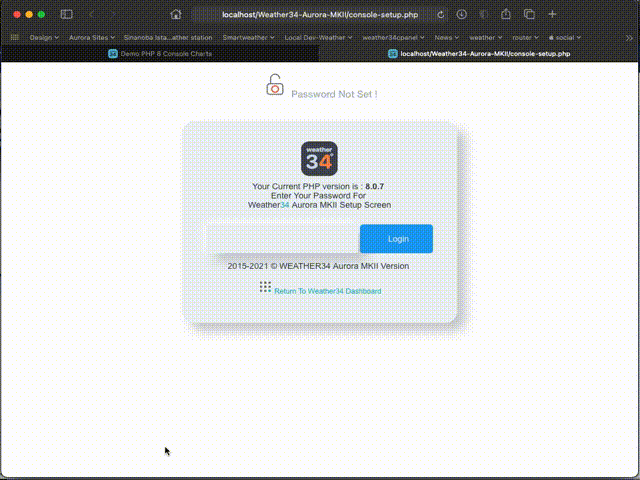This screenshot has height=480, width=640.
Task: Switch to Demo PHP 8 Console Charts tab
Action: [160, 53]
